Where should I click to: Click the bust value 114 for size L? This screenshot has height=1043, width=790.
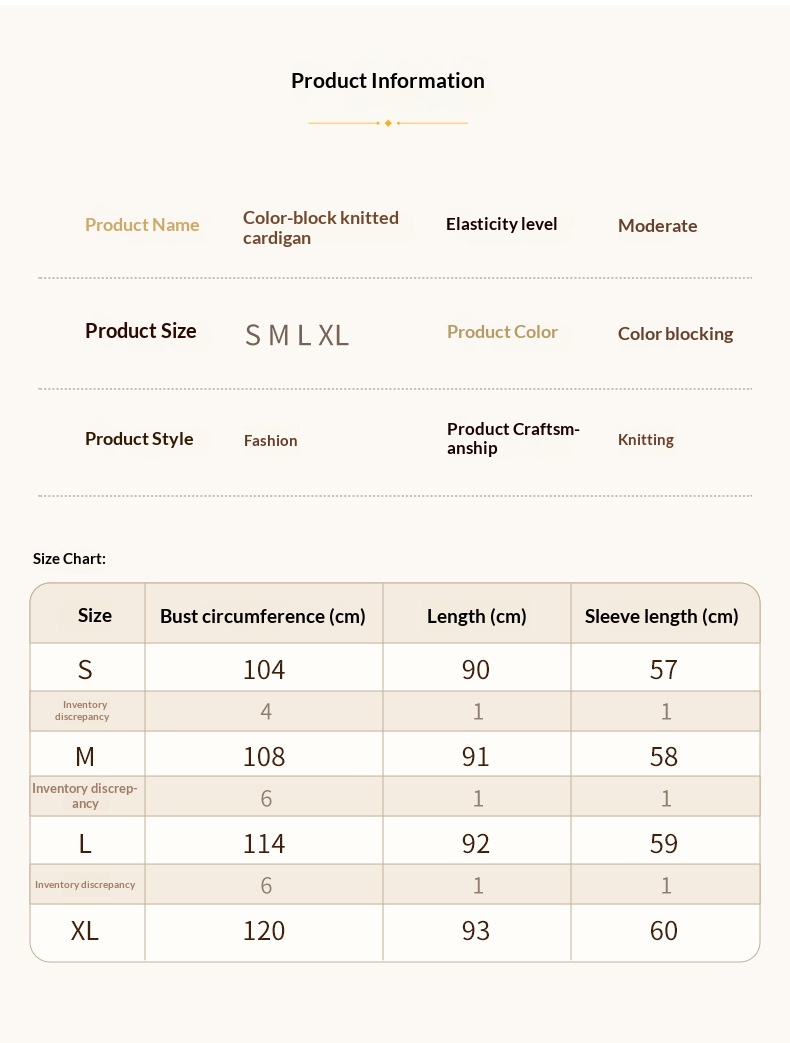pyautogui.click(x=263, y=843)
